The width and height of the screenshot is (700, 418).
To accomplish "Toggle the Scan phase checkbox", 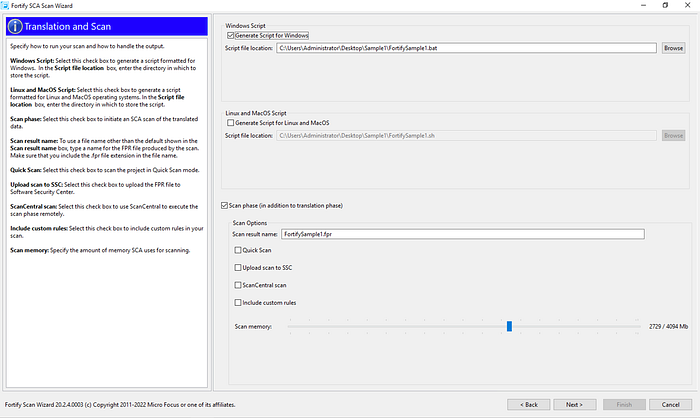I will point(224,205).
